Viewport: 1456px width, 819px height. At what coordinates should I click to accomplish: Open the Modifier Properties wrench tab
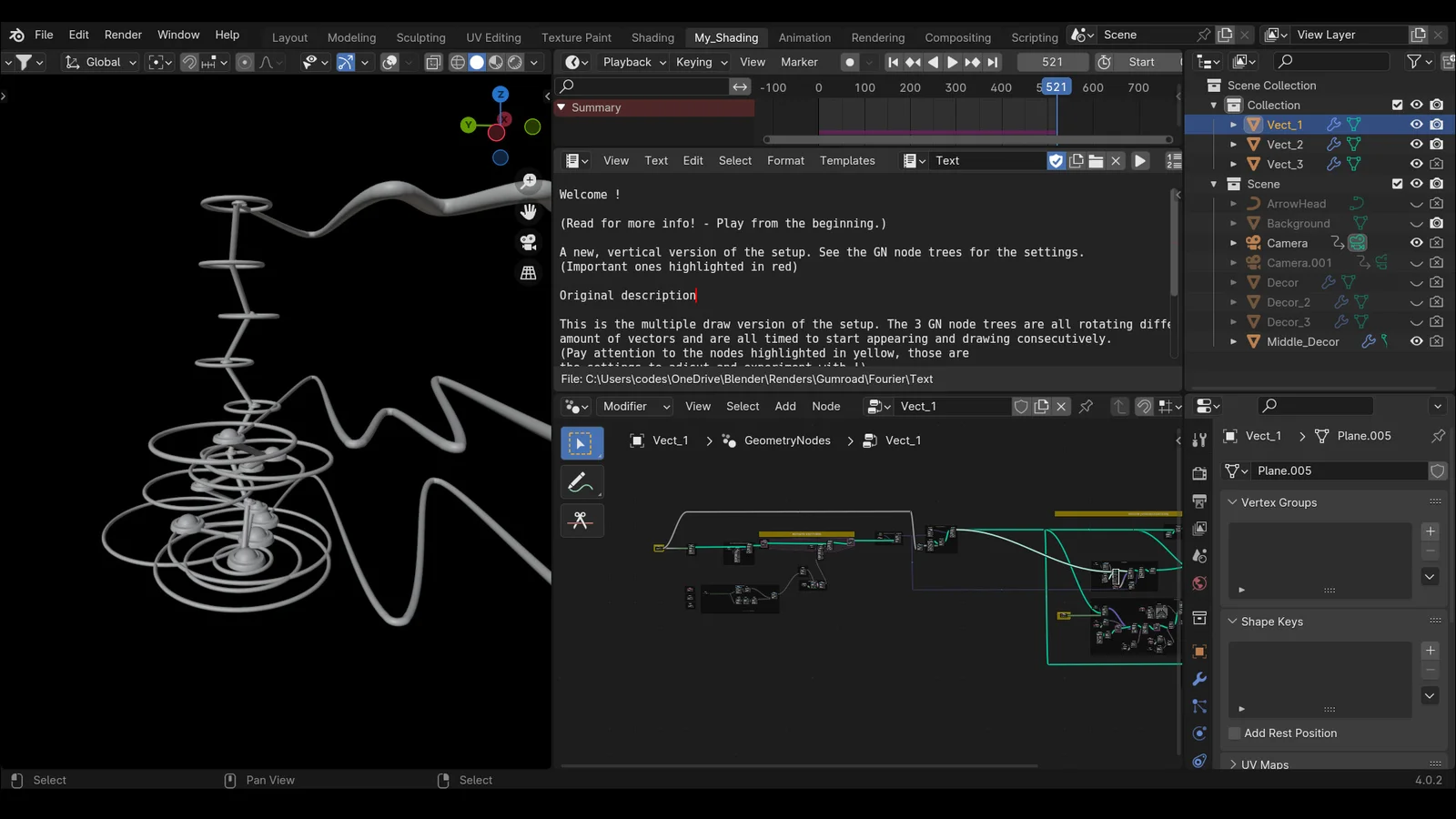pyautogui.click(x=1198, y=679)
